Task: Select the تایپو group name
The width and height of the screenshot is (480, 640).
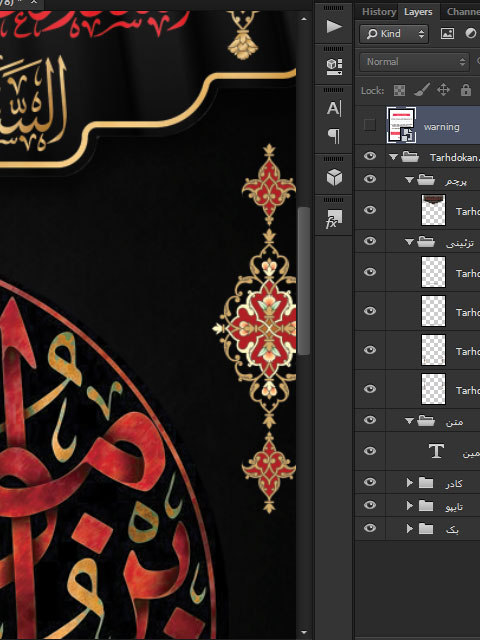Action: pos(454,507)
